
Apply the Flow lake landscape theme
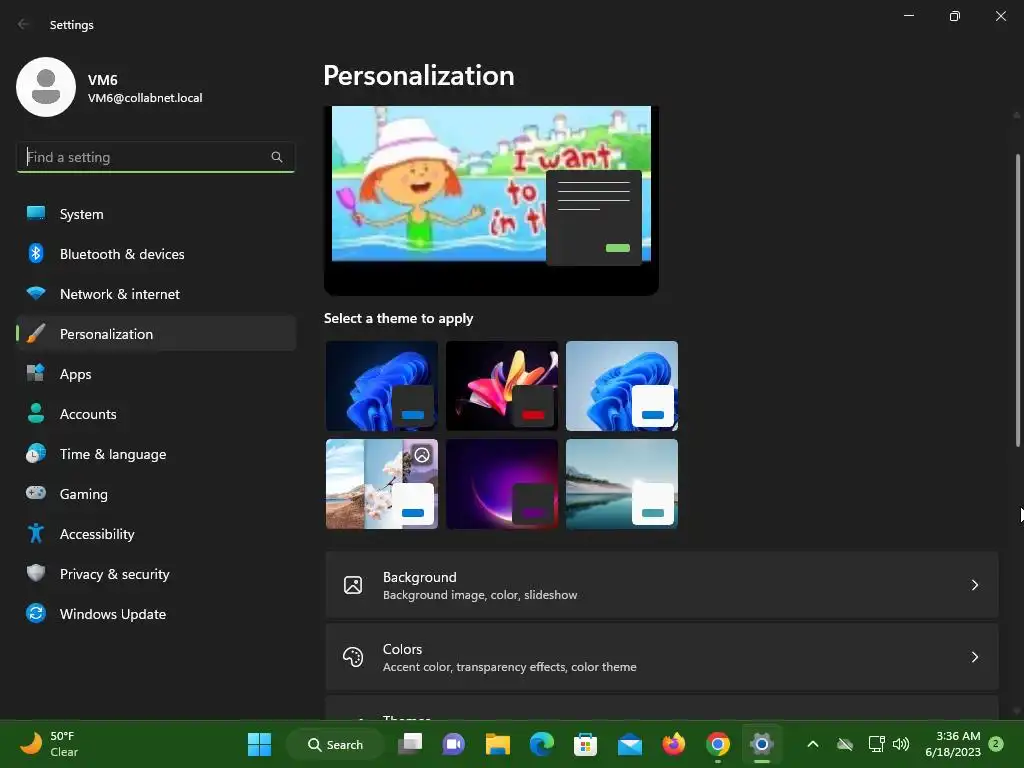click(622, 484)
